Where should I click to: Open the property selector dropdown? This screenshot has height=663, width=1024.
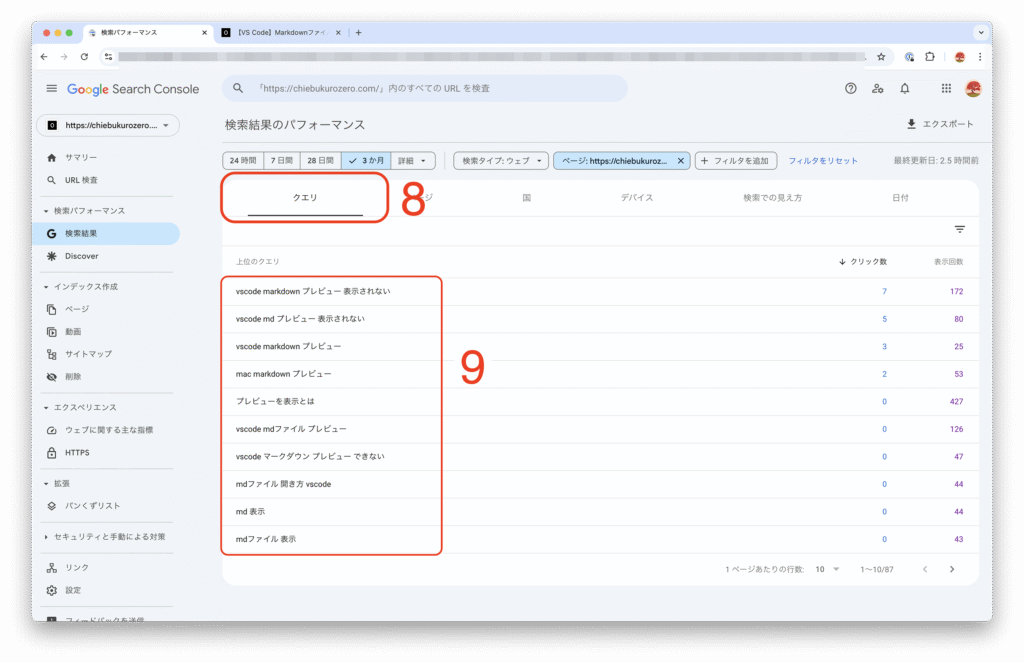108,125
